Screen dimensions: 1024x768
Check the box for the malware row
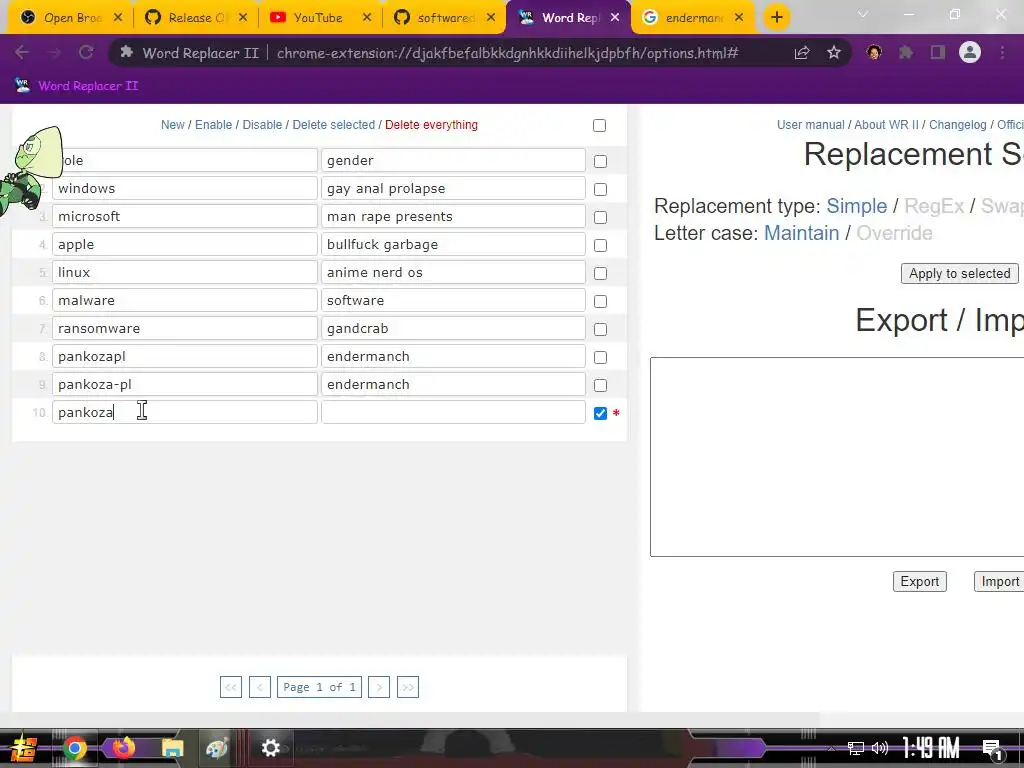[x=600, y=302]
